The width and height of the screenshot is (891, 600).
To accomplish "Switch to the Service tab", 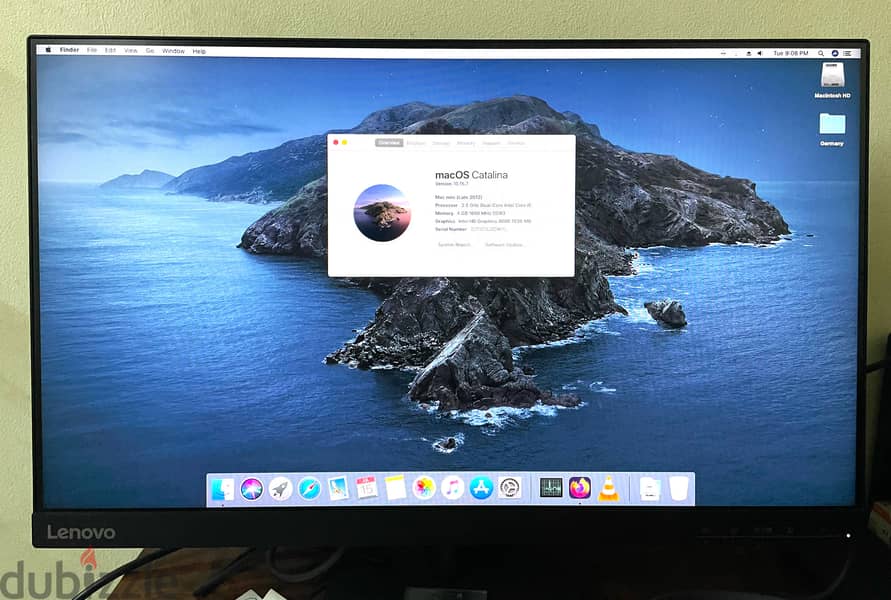I will point(517,143).
